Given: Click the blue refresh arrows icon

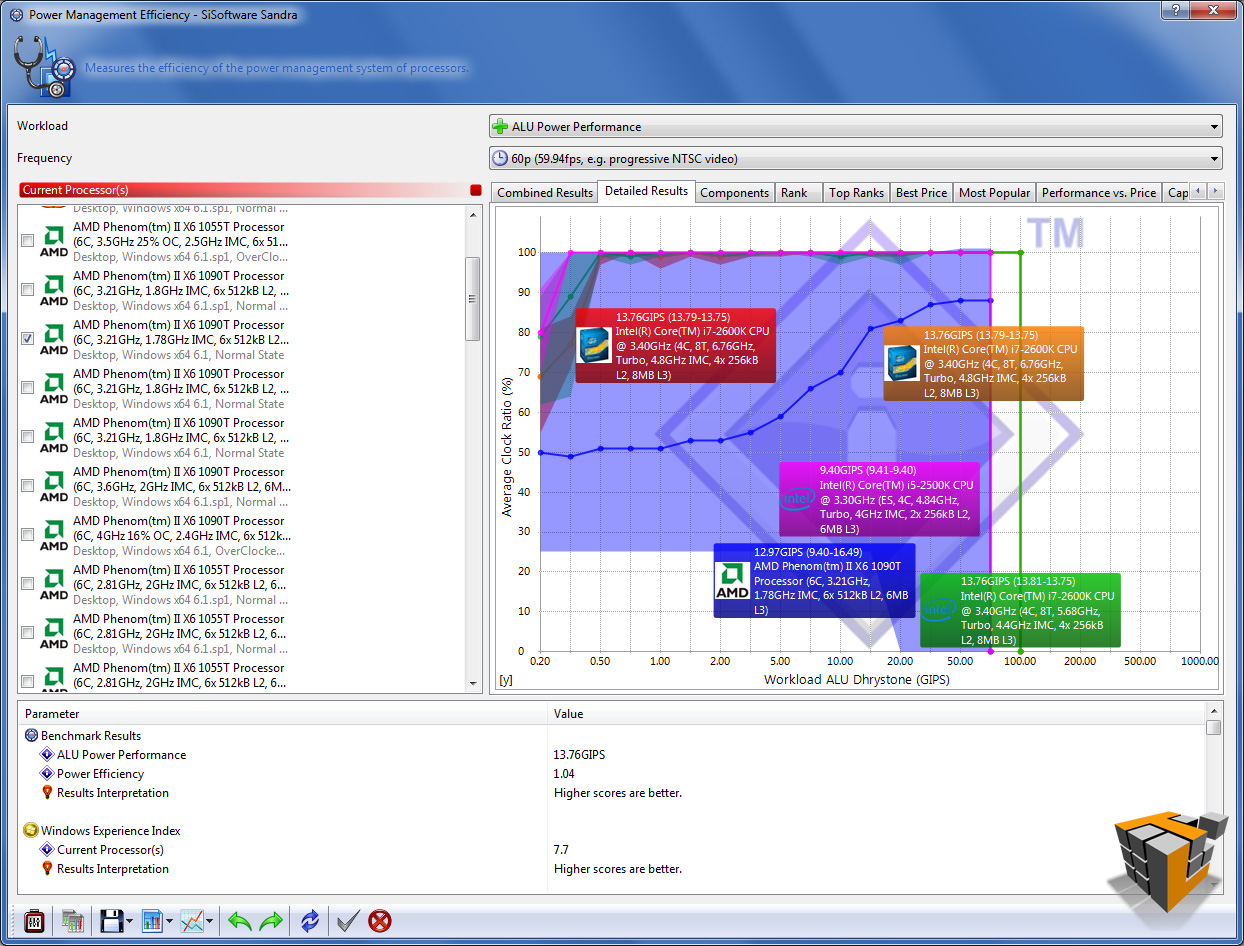Looking at the screenshot, I should pos(310,921).
